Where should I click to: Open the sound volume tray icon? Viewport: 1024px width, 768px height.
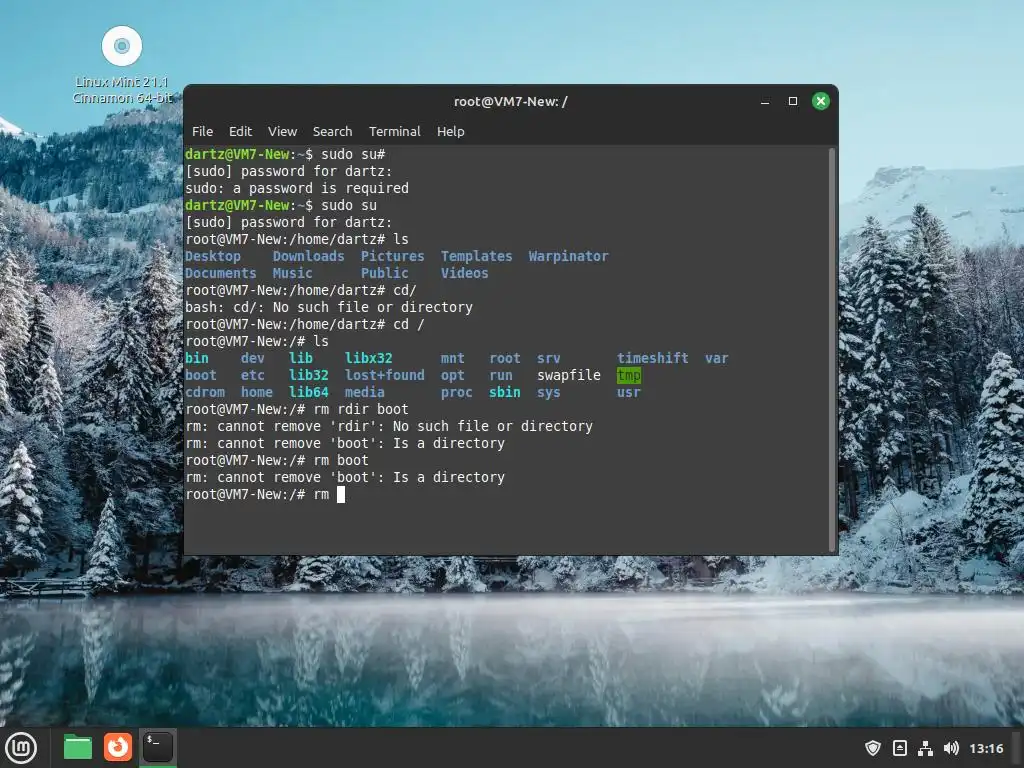[x=951, y=748]
